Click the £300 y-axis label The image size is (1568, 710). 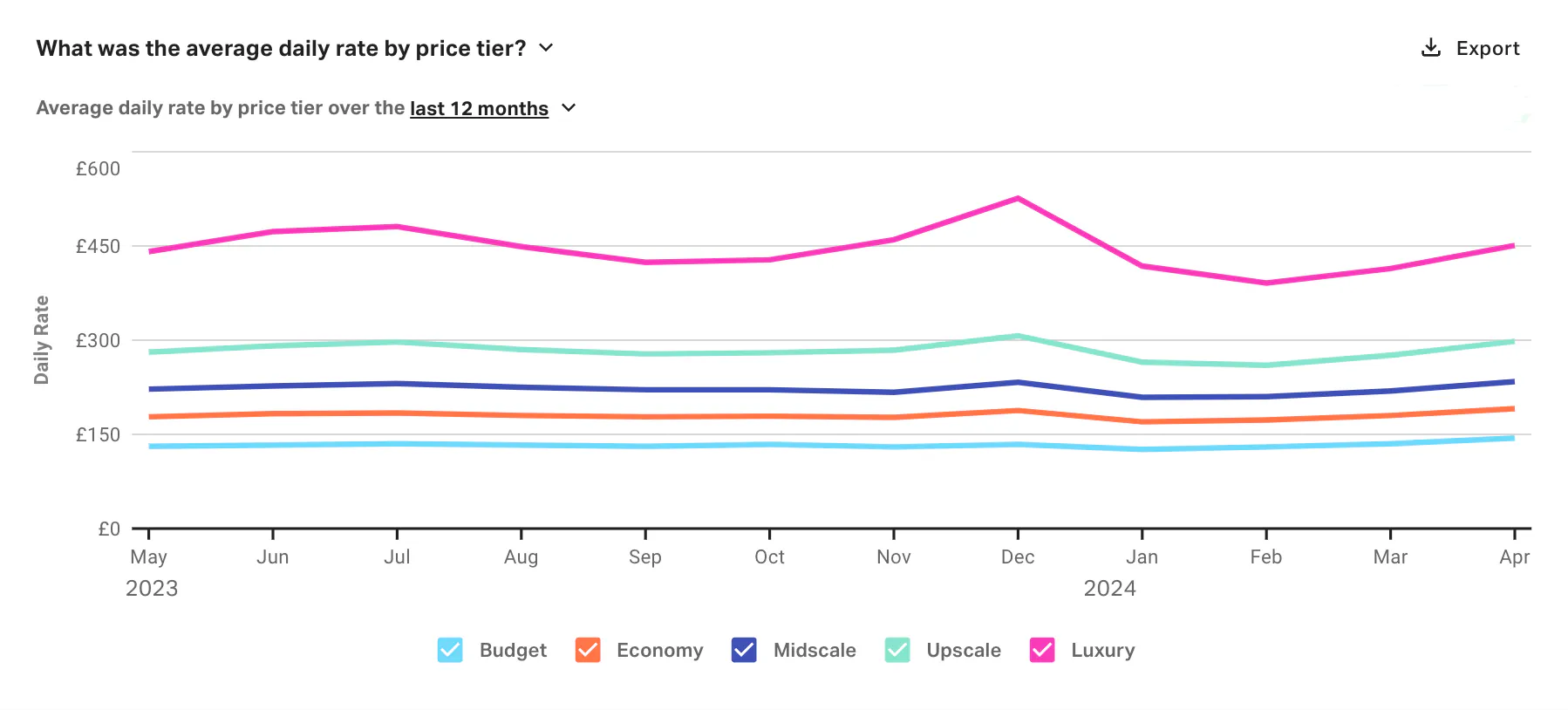pos(98,340)
